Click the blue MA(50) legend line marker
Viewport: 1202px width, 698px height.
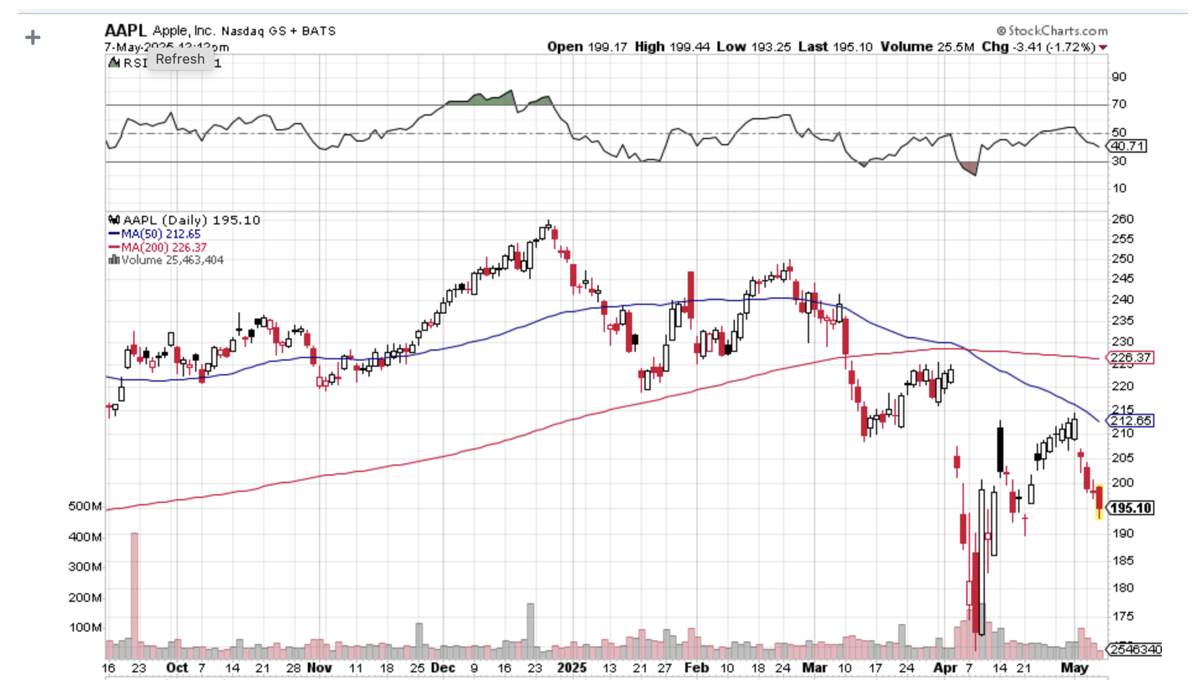(111, 234)
